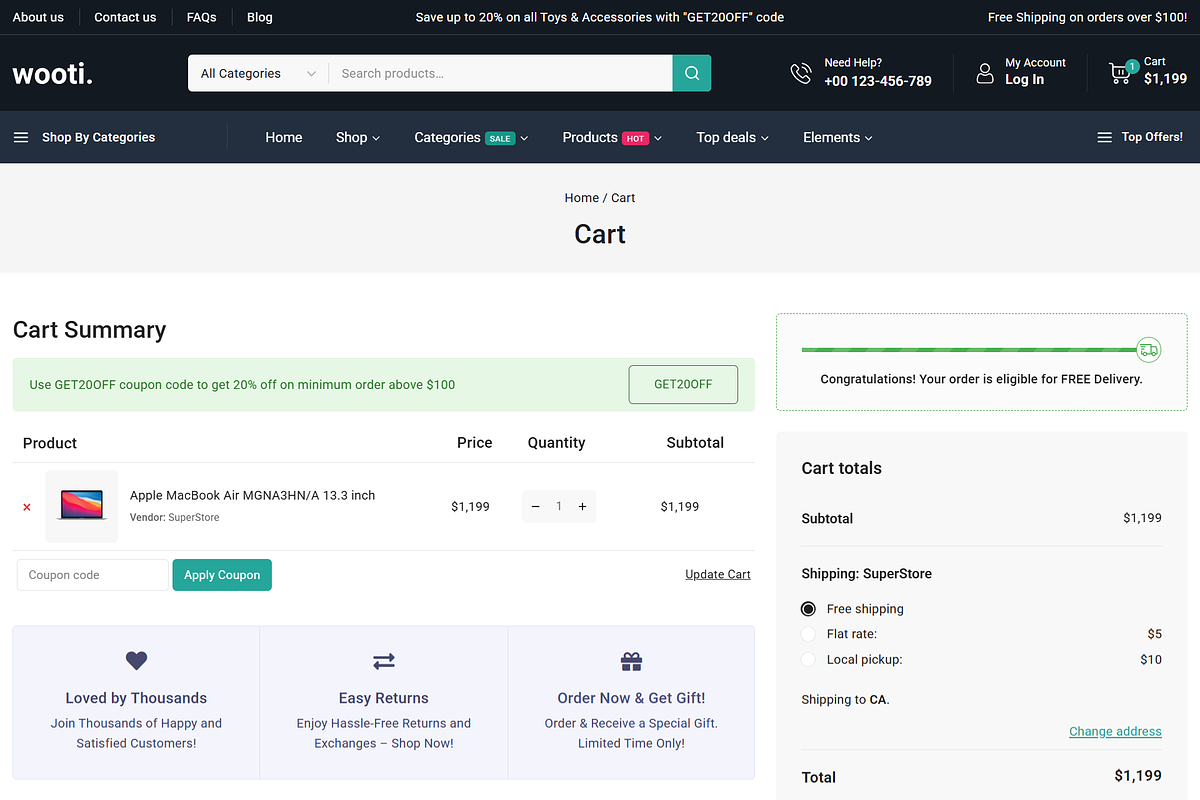Click the quantity value 1 field
This screenshot has height=800, width=1200.
pyautogui.click(x=559, y=507)
